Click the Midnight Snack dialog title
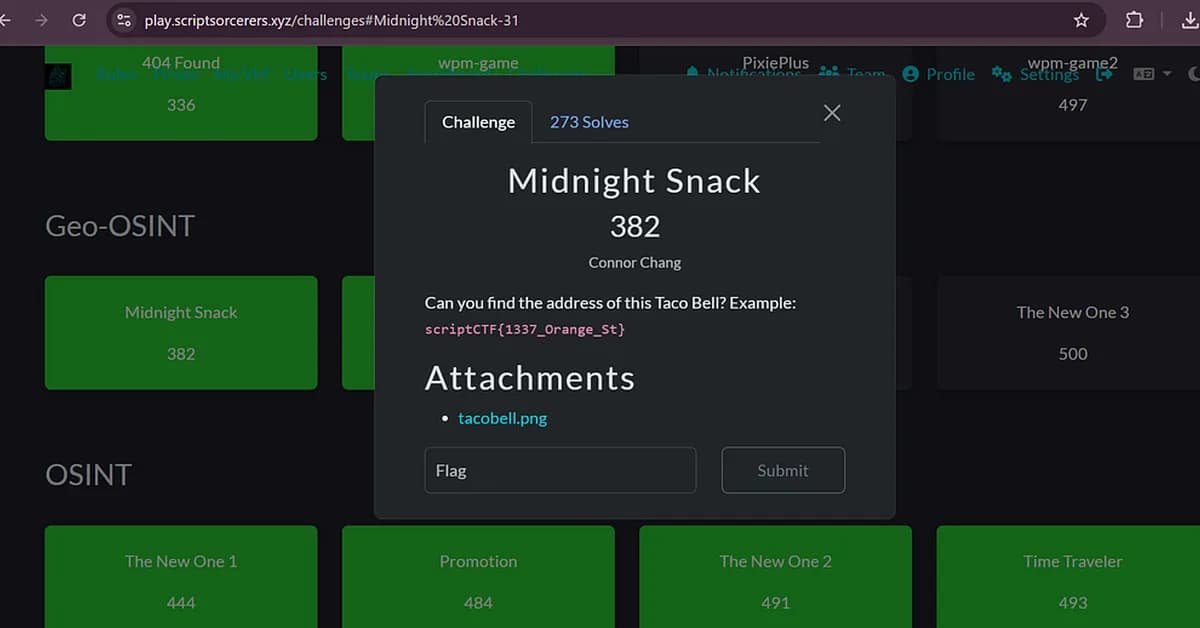Image resolution: width=1200 pixels, height=628 pixels. [634, 181]
